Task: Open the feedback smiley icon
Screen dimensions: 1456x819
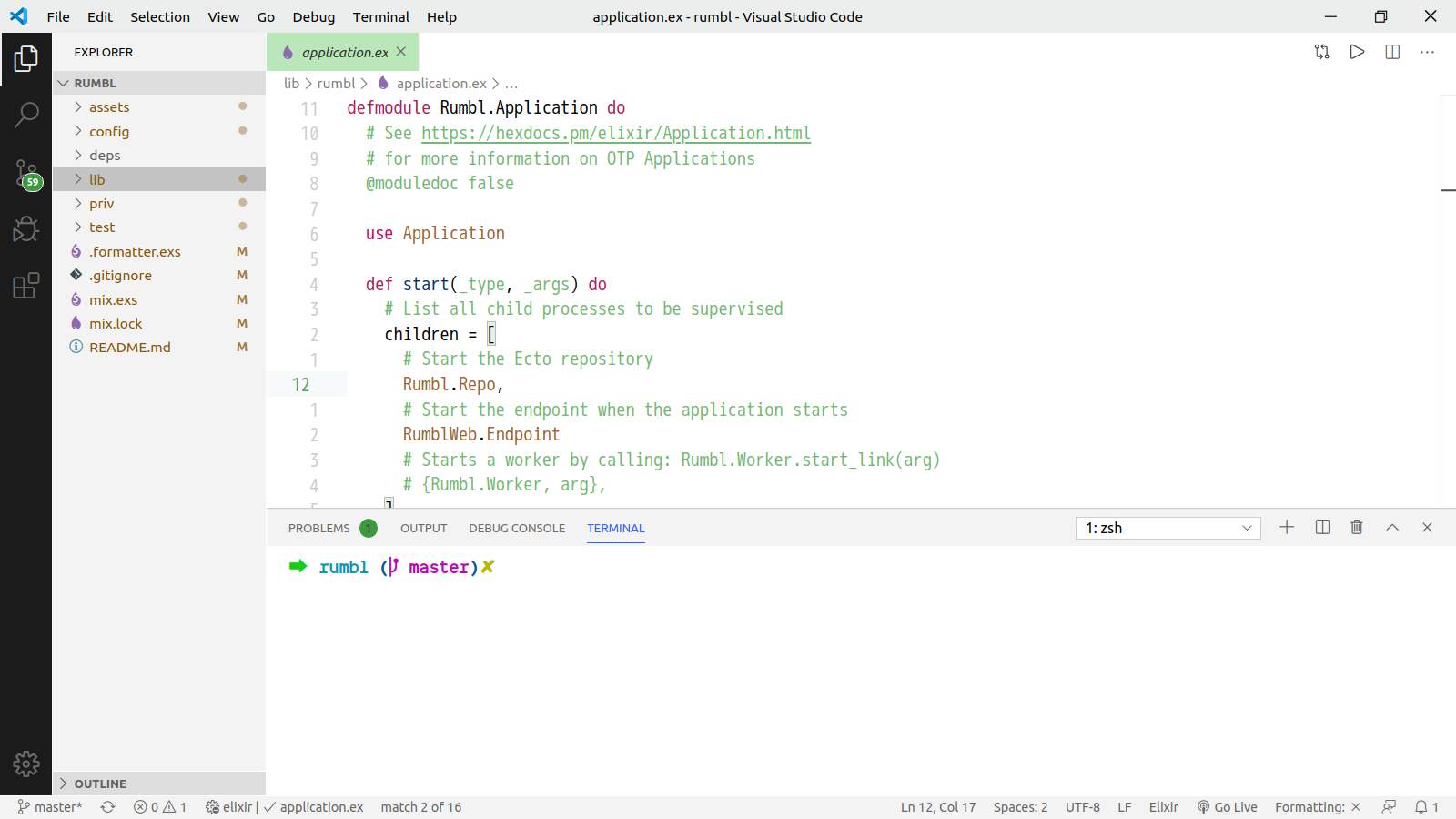Action: [x=1389, y=807]
